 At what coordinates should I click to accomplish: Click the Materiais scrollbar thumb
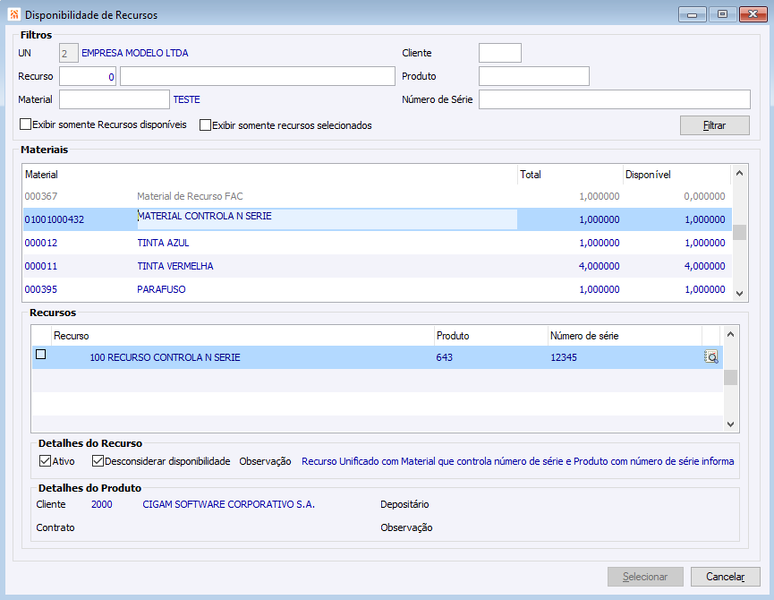pyautogui.click(x=739, y=232)
